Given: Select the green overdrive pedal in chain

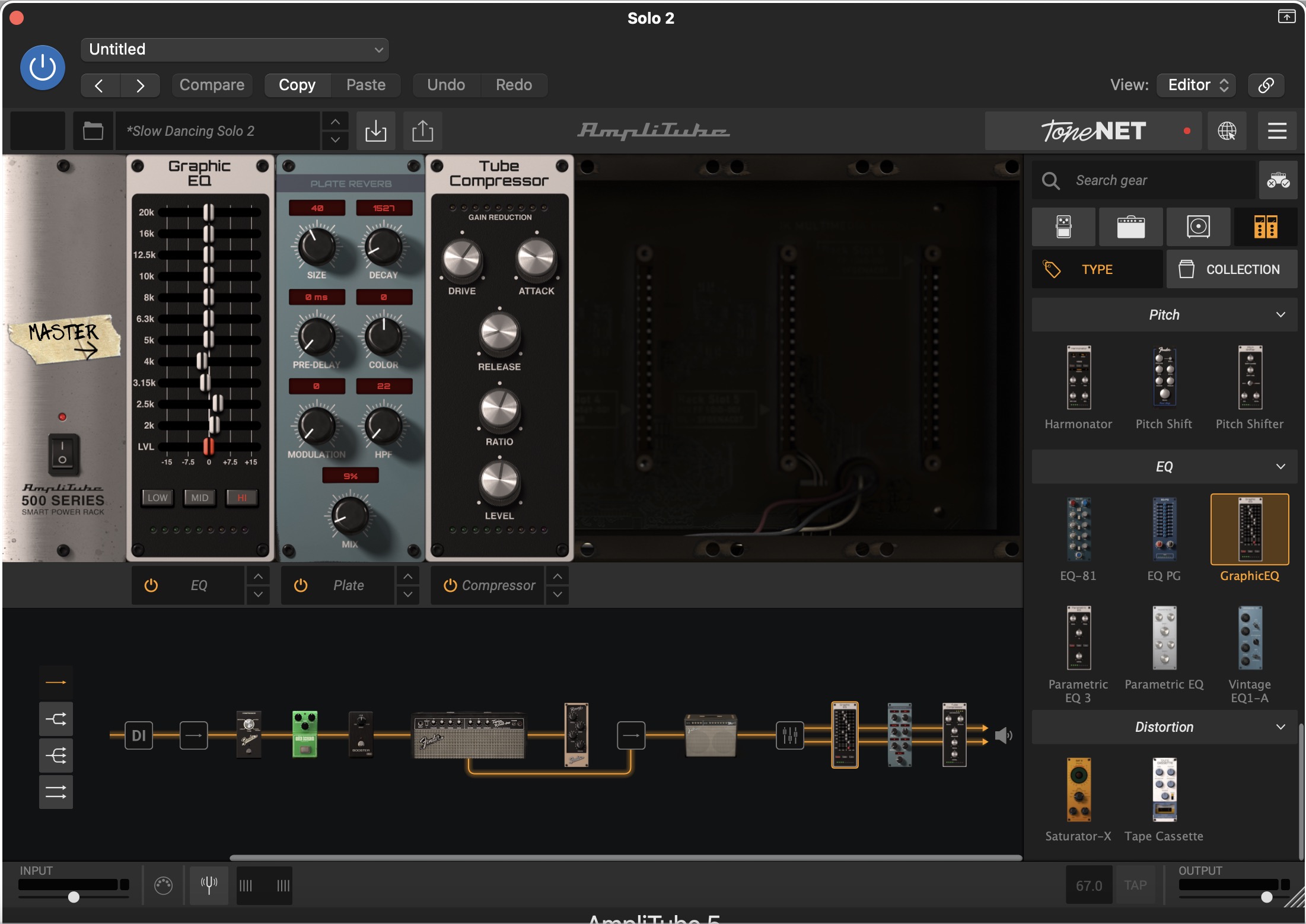Looking at the screenshot, I should click(305, 734).
